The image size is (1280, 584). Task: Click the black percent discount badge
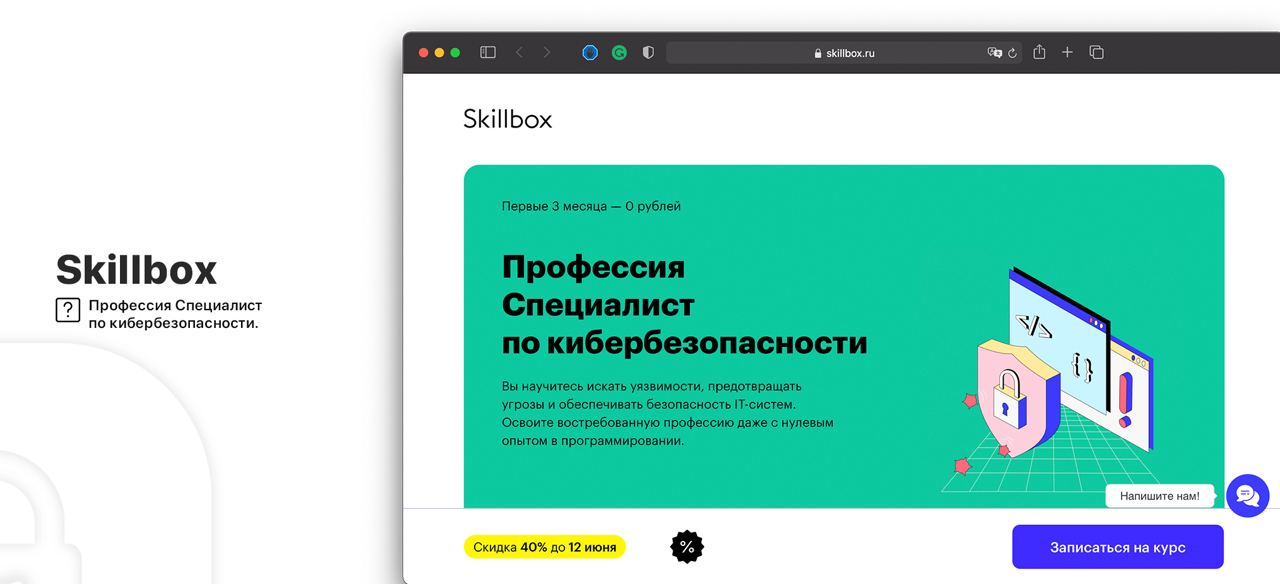point(687,546)
